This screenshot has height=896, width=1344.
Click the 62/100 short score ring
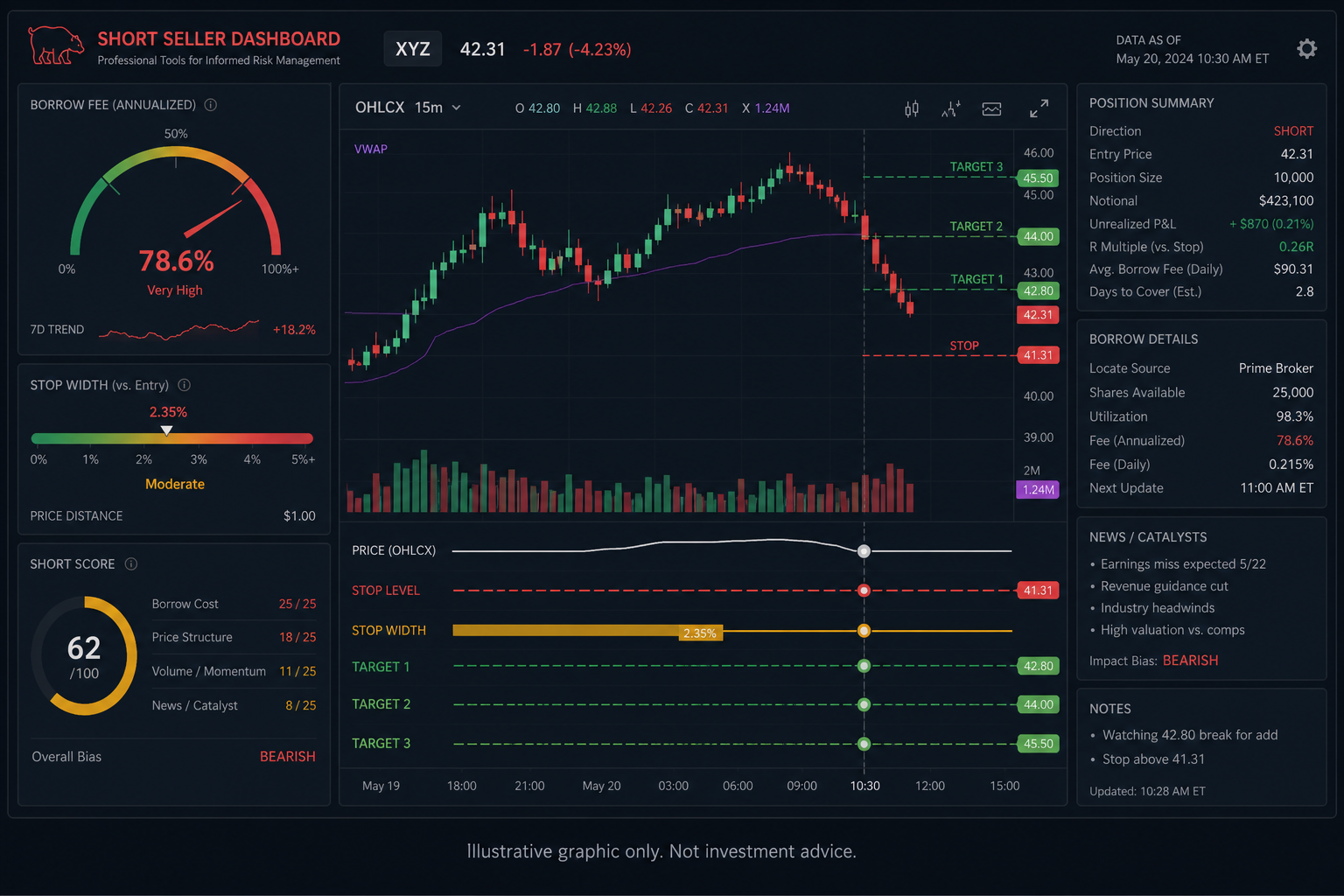coord(84,656)
